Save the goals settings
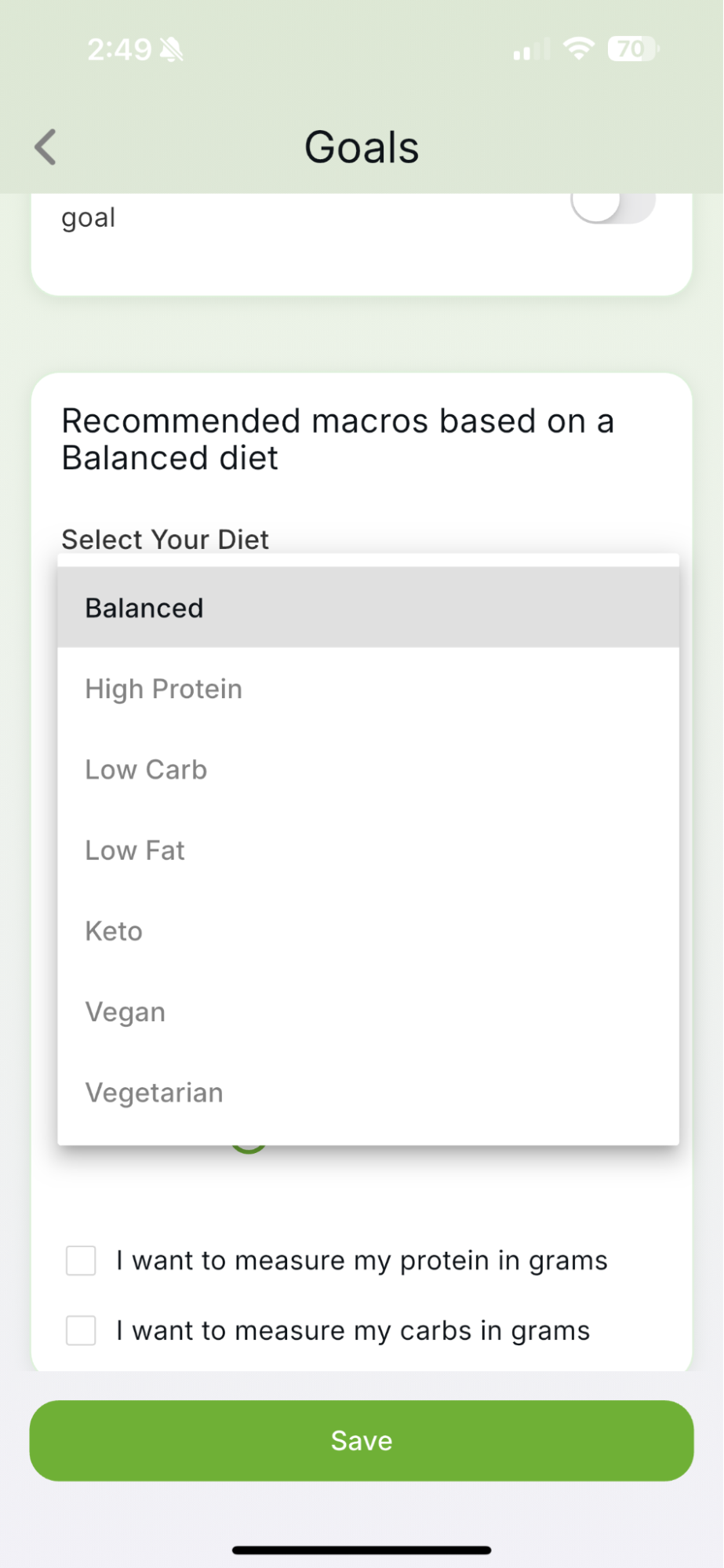 click(362, 1441)
